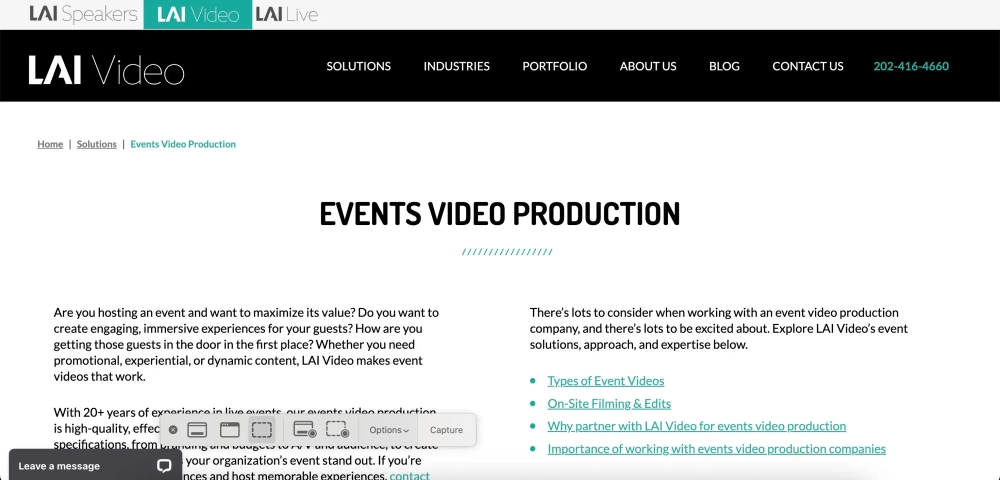1000x480 pixels.
Task: Click the chat bubble icon in Leave a message
Action: (164, 466)
